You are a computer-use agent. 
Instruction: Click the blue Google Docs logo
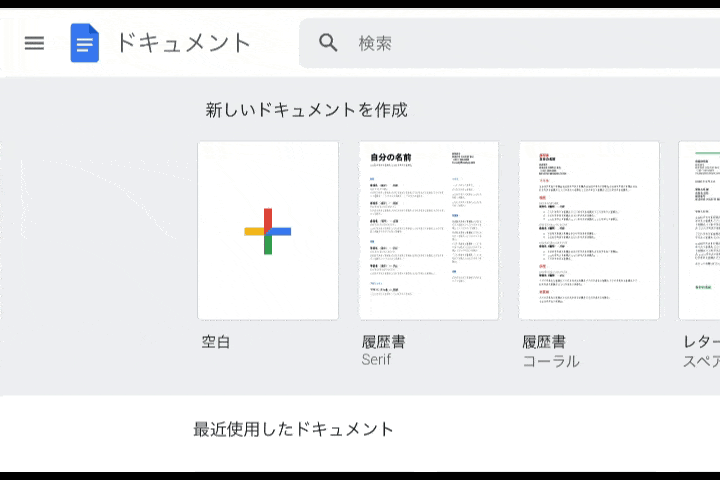(85, 43)
